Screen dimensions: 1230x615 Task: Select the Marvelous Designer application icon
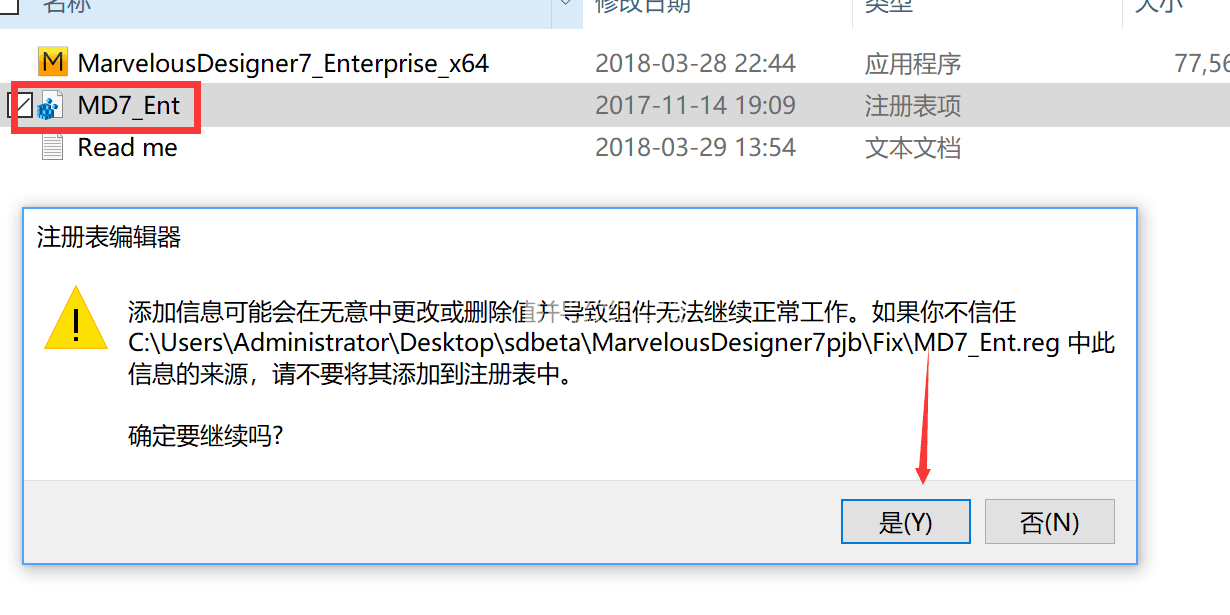(x=52, y=63)
